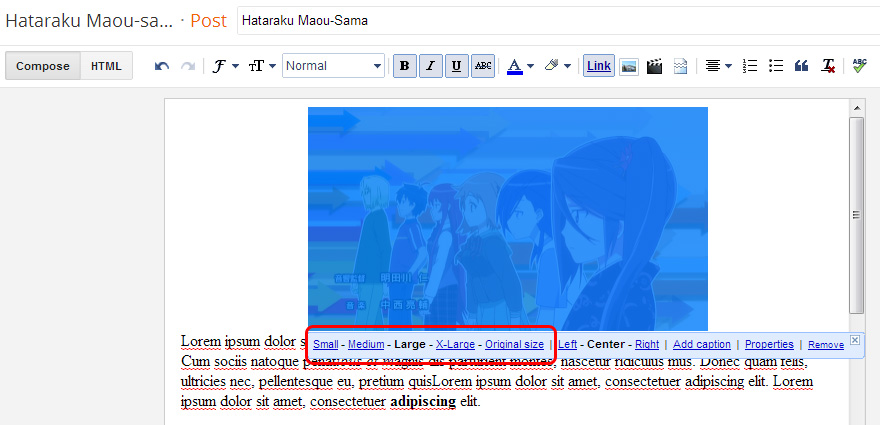880x425 pixels.
Task: Close the image options bubble
Action: 854,340
